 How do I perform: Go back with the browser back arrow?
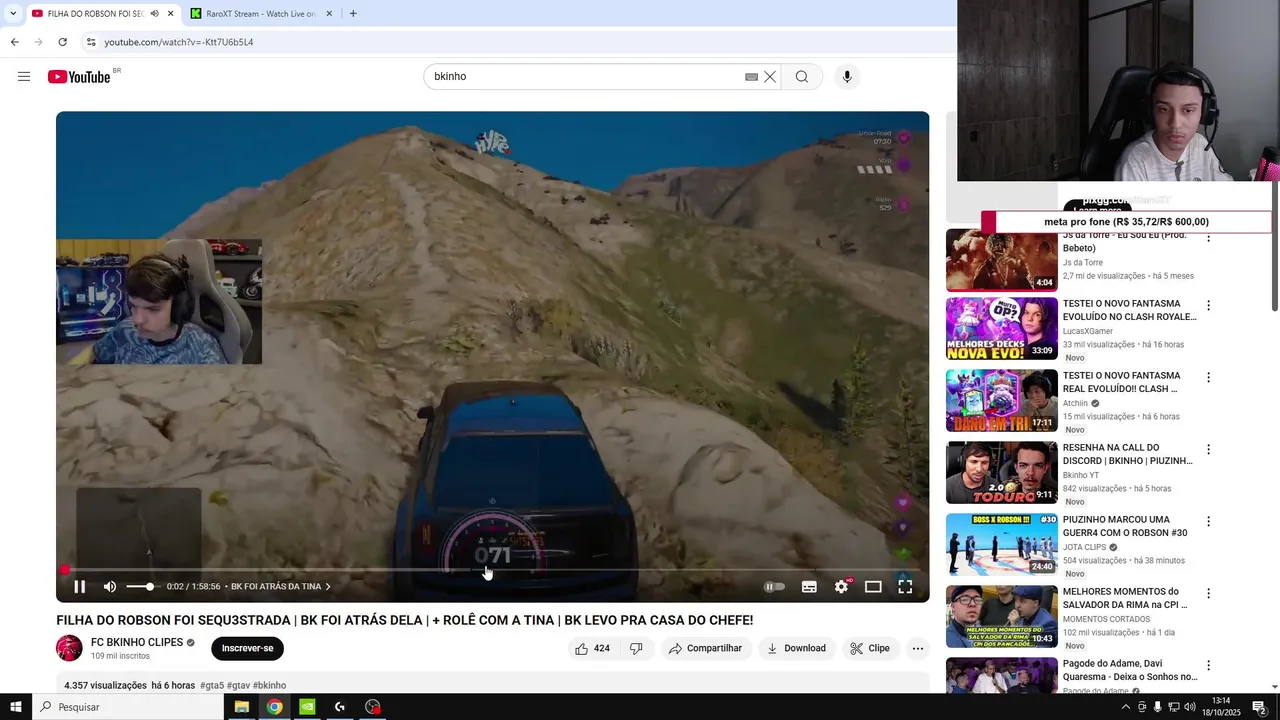[14, 42]
